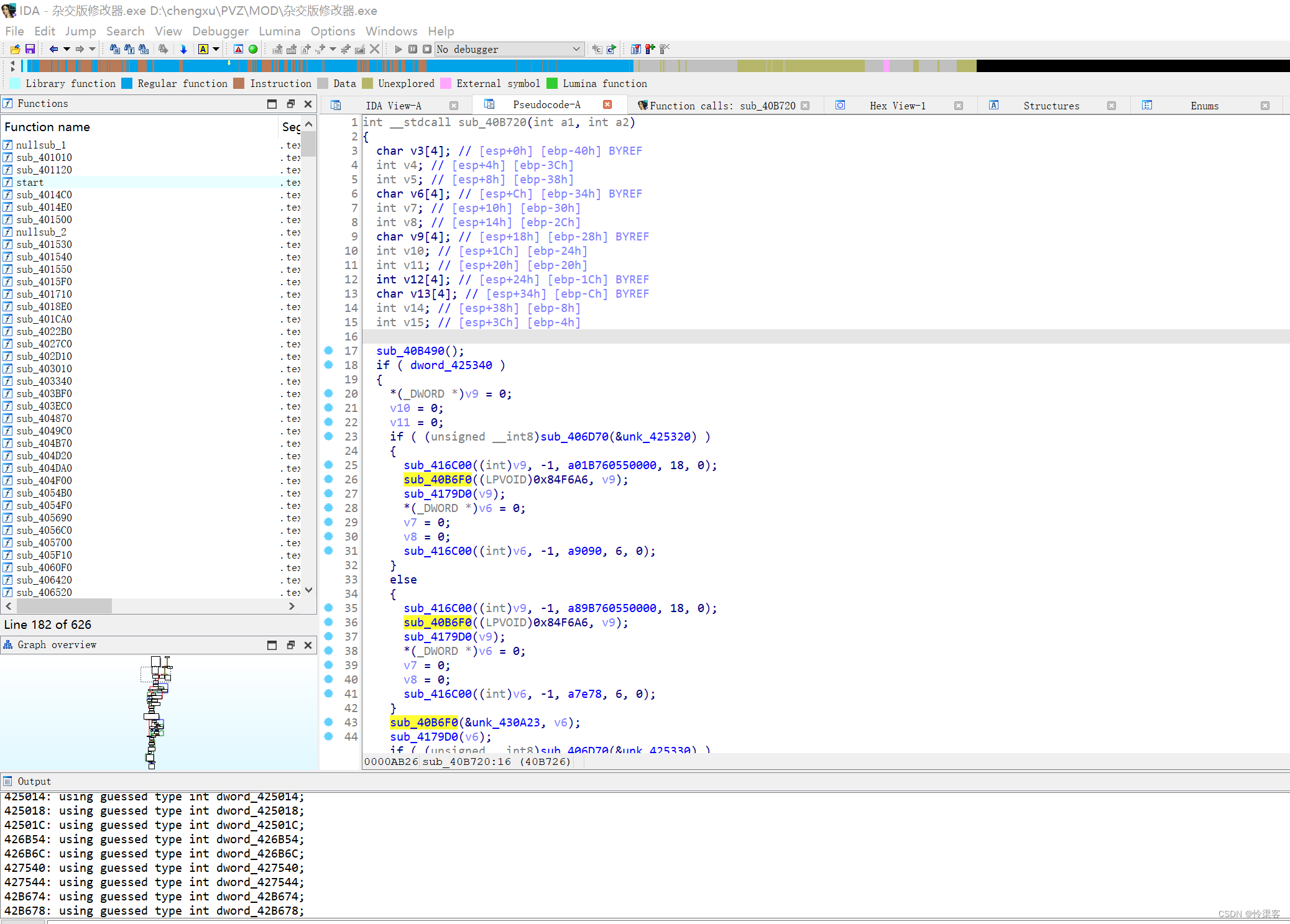1290x924 pixels.
Task: Click the first add-breakpoint style gray icon
Action: 277,49
